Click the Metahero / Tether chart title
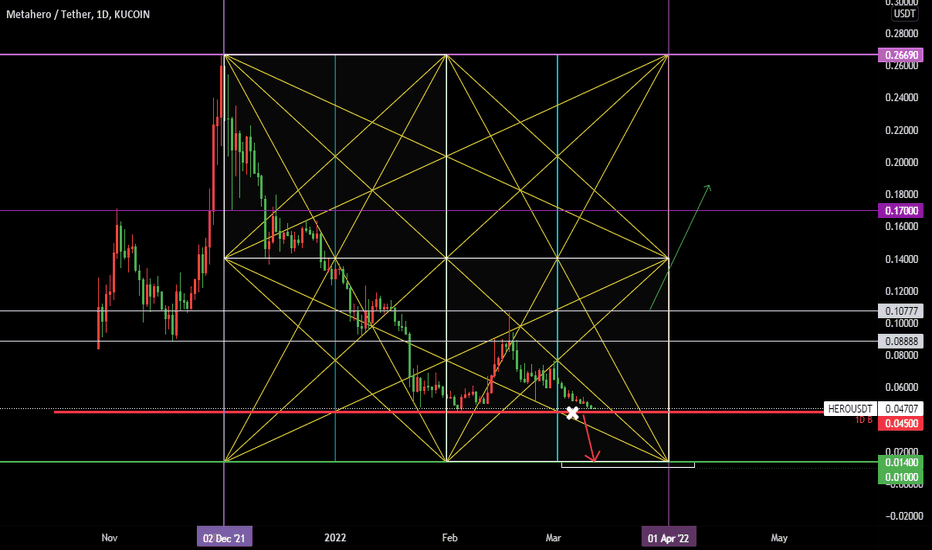The image size is (932, 550). 78,14
